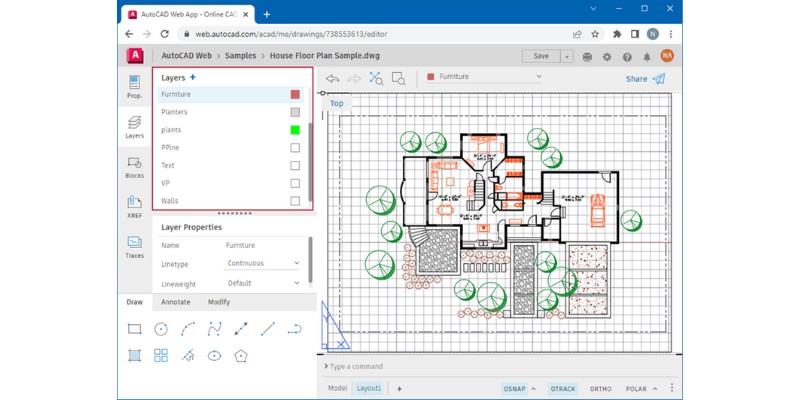Go to Samples breadcrumb folder
The height and width of the screenshot is (400, 800).
pyautogui.click(x=240, y=56)
